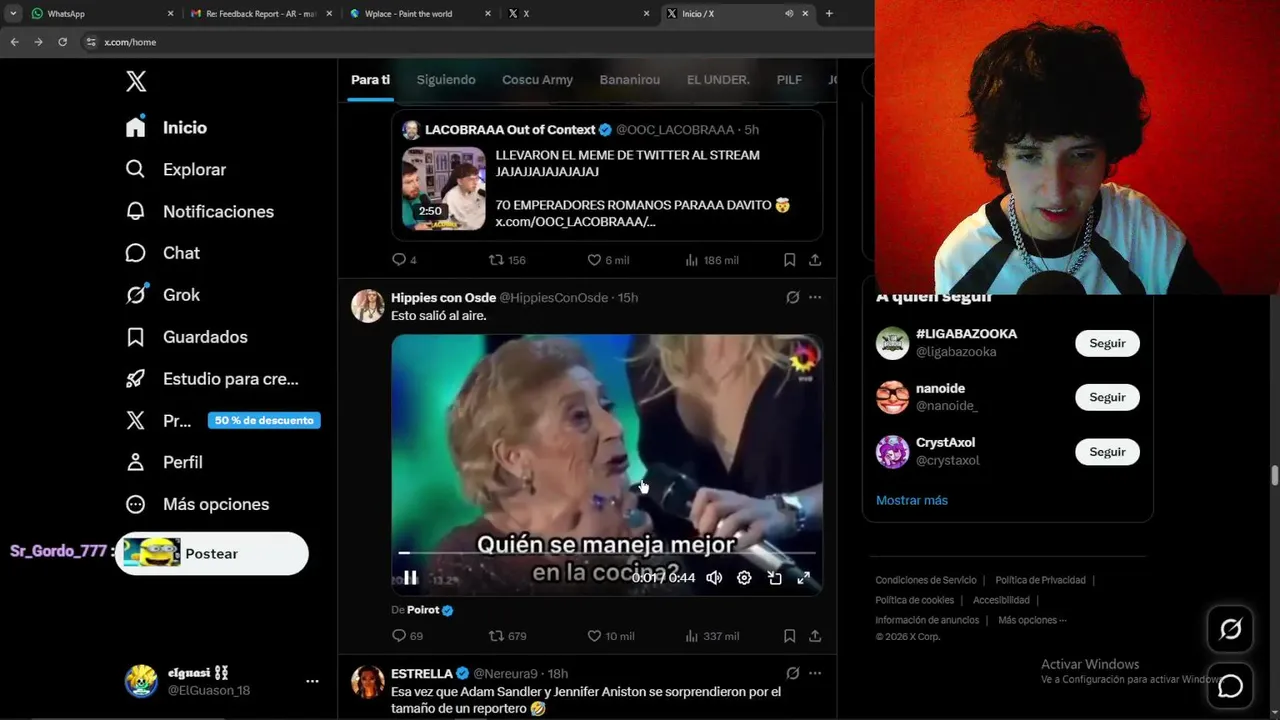Reply to LACOBRAAA post with 4 replies
This screenshot has width=1280, height=720.
[404, 260]
